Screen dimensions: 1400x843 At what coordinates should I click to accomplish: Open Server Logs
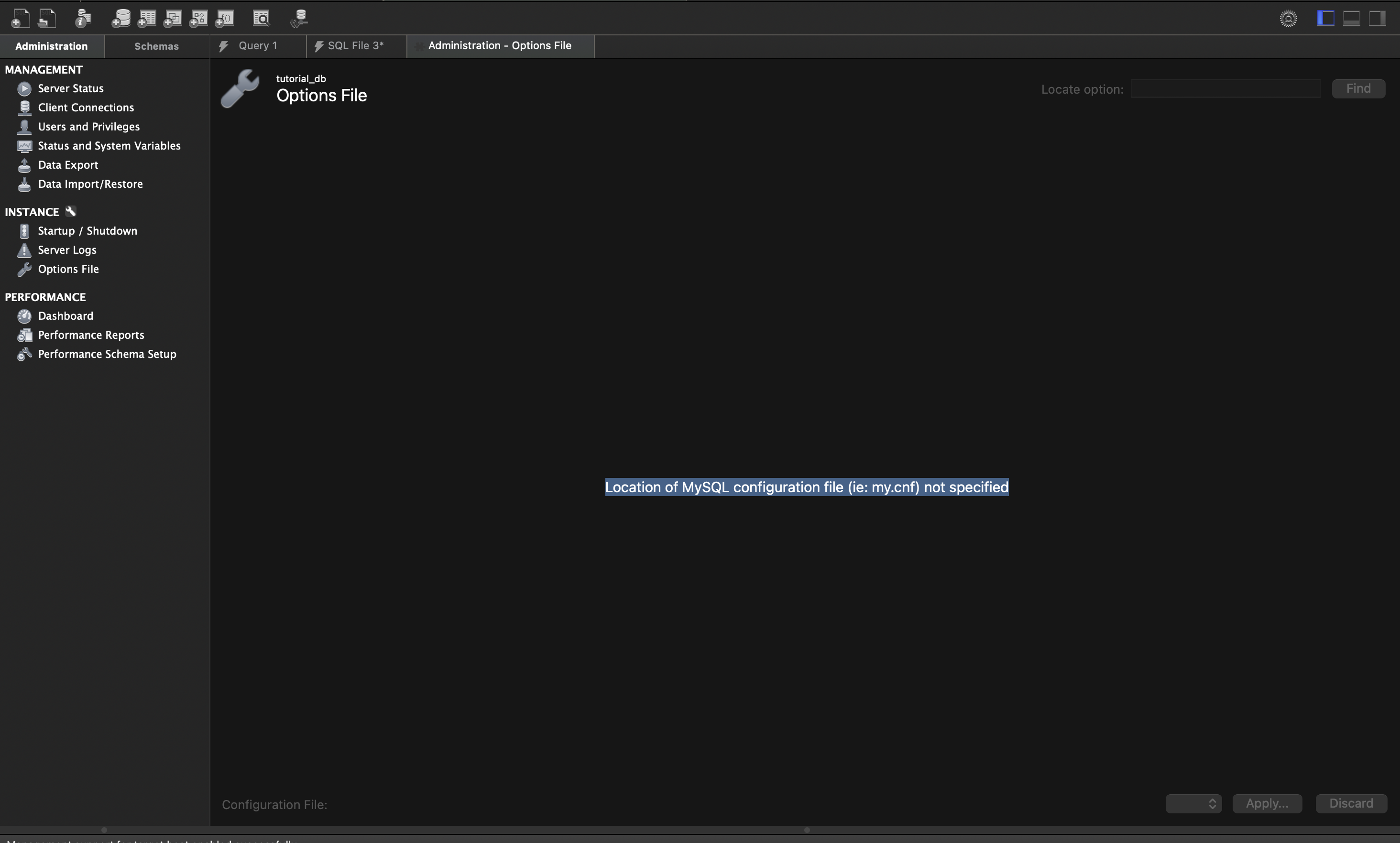pyautogui.click(x=67, y=250)
